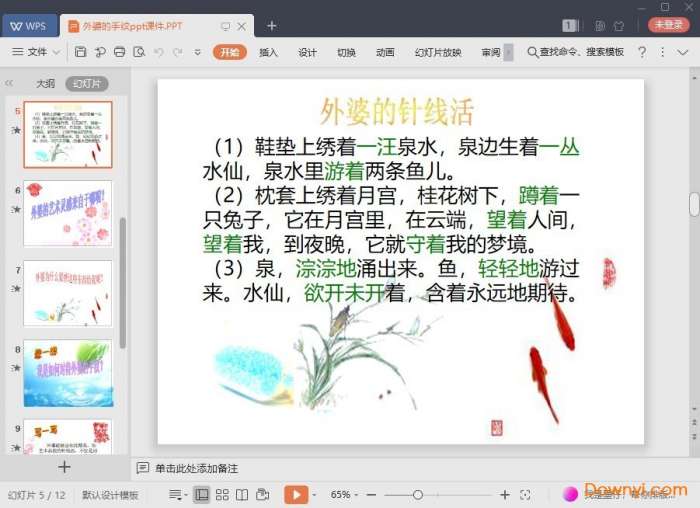This screenshot has width=700, height=508.
Task: Zoom in with plus button
Action: point(504,495)
